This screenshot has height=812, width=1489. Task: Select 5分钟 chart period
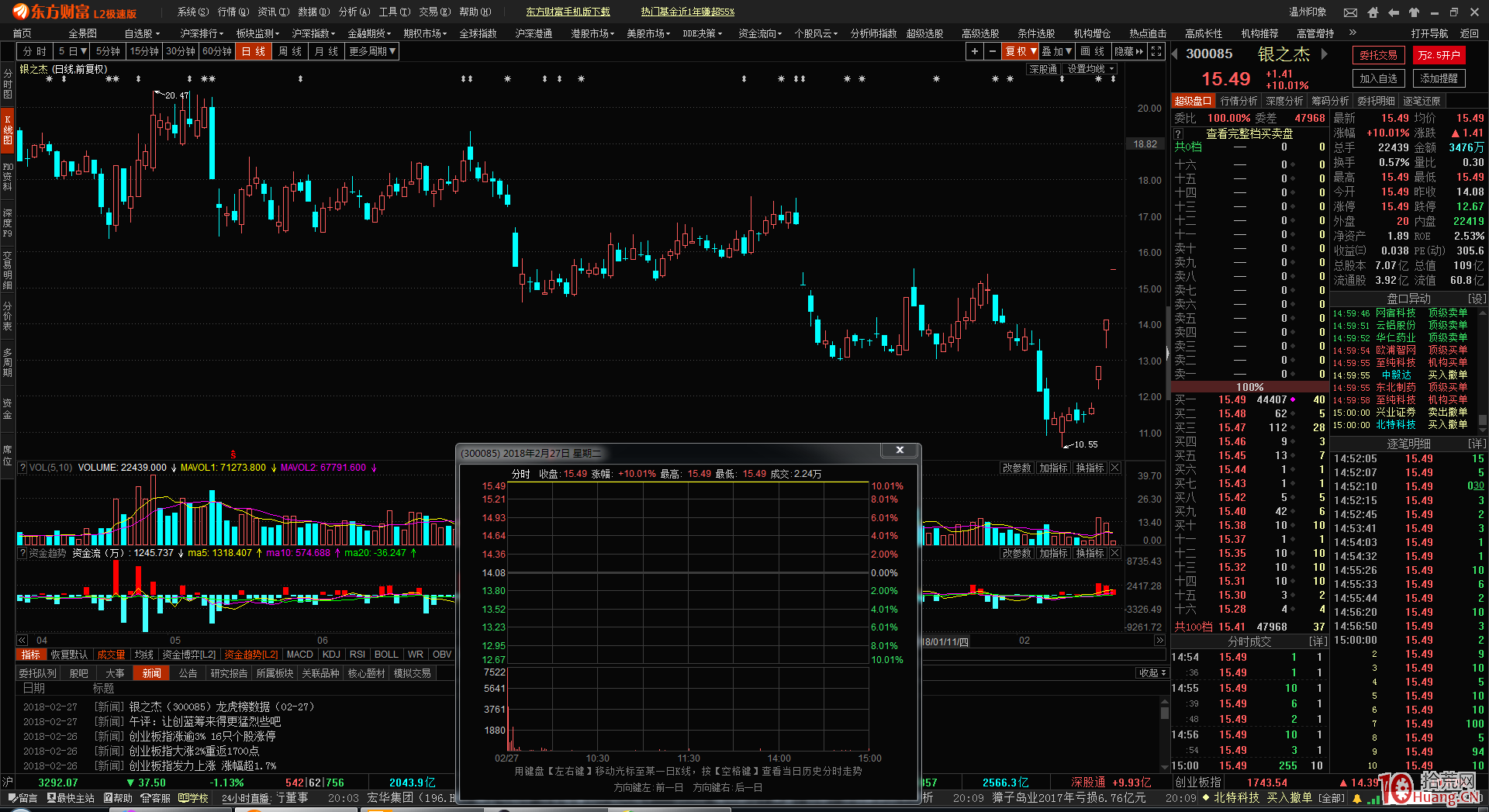(109, 51)
